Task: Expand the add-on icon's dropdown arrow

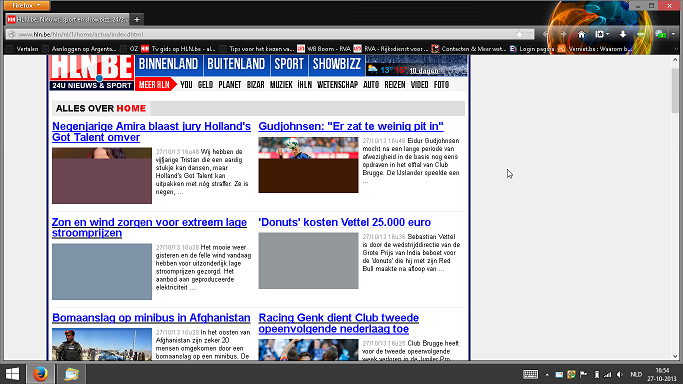Action: pyautogui.click(x=673, y=34)
